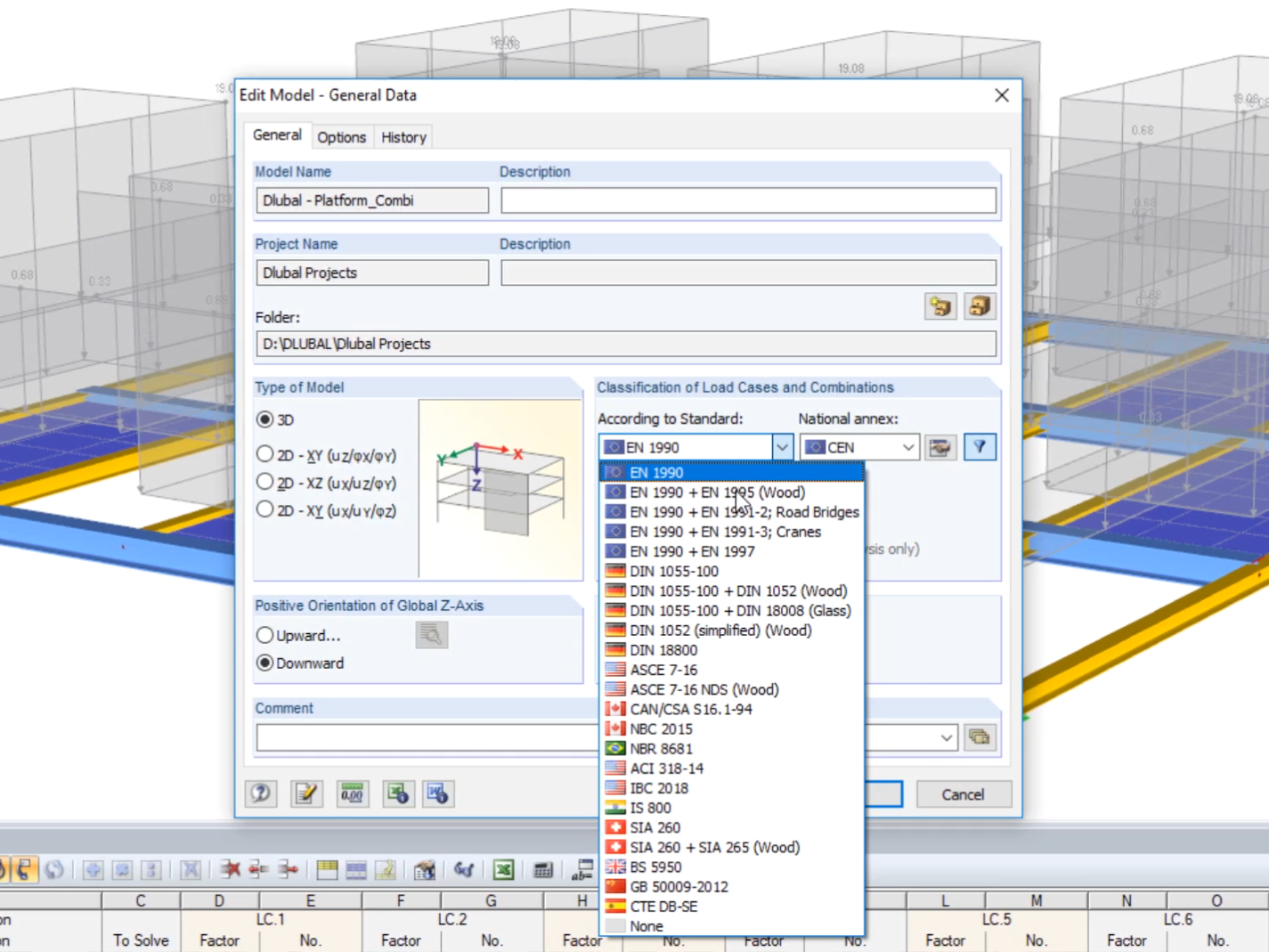Click the greyed Excel X toolbar icon
Screen dimensions: 1269x952
191,869
